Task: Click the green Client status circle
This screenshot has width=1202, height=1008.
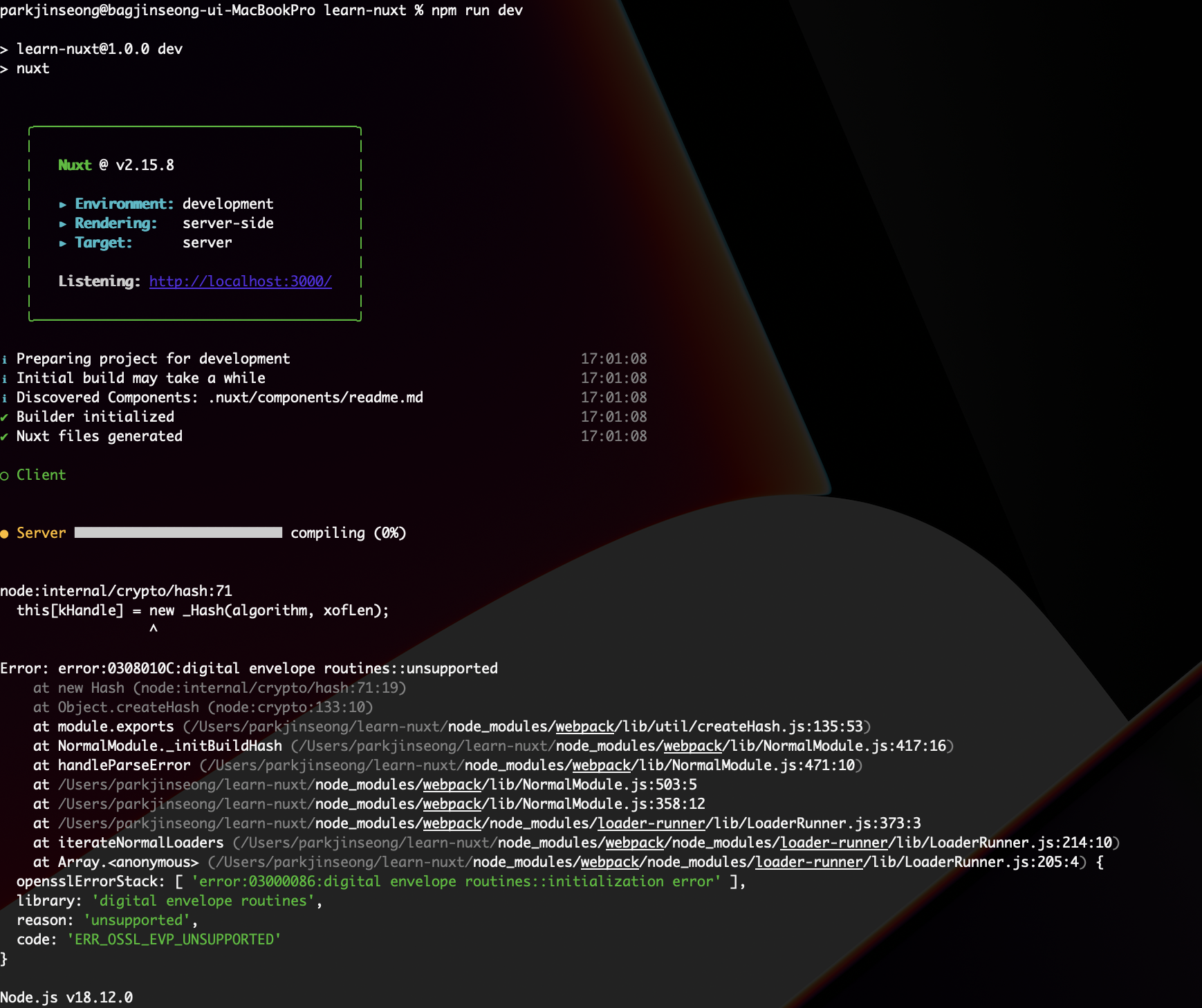Action: (5, 476)
